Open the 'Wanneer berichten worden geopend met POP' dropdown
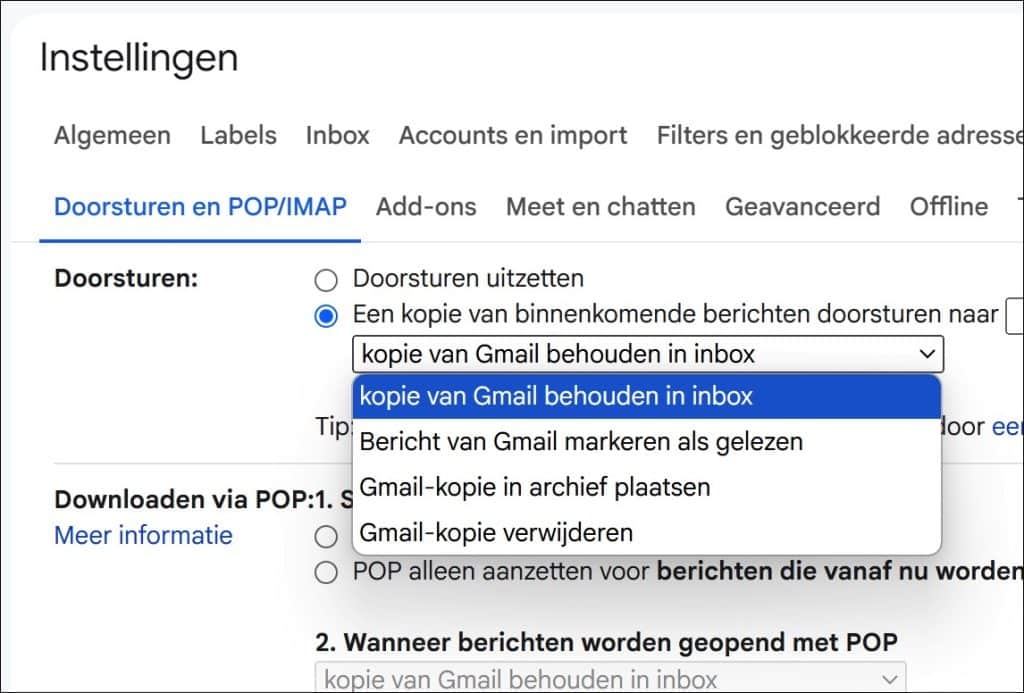 coord(611,679)
